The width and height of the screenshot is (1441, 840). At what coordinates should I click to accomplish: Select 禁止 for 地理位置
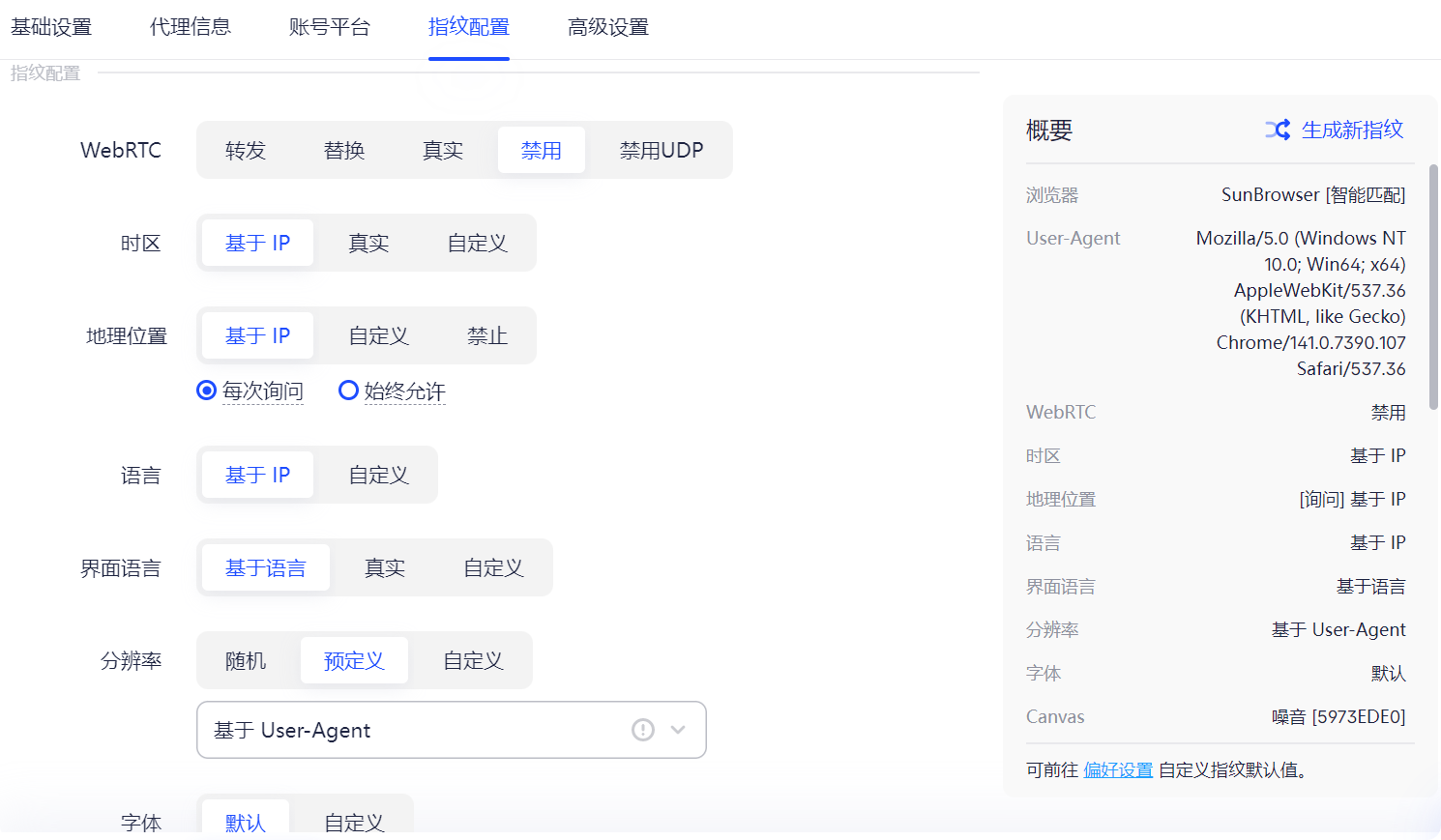click(487, 335)
